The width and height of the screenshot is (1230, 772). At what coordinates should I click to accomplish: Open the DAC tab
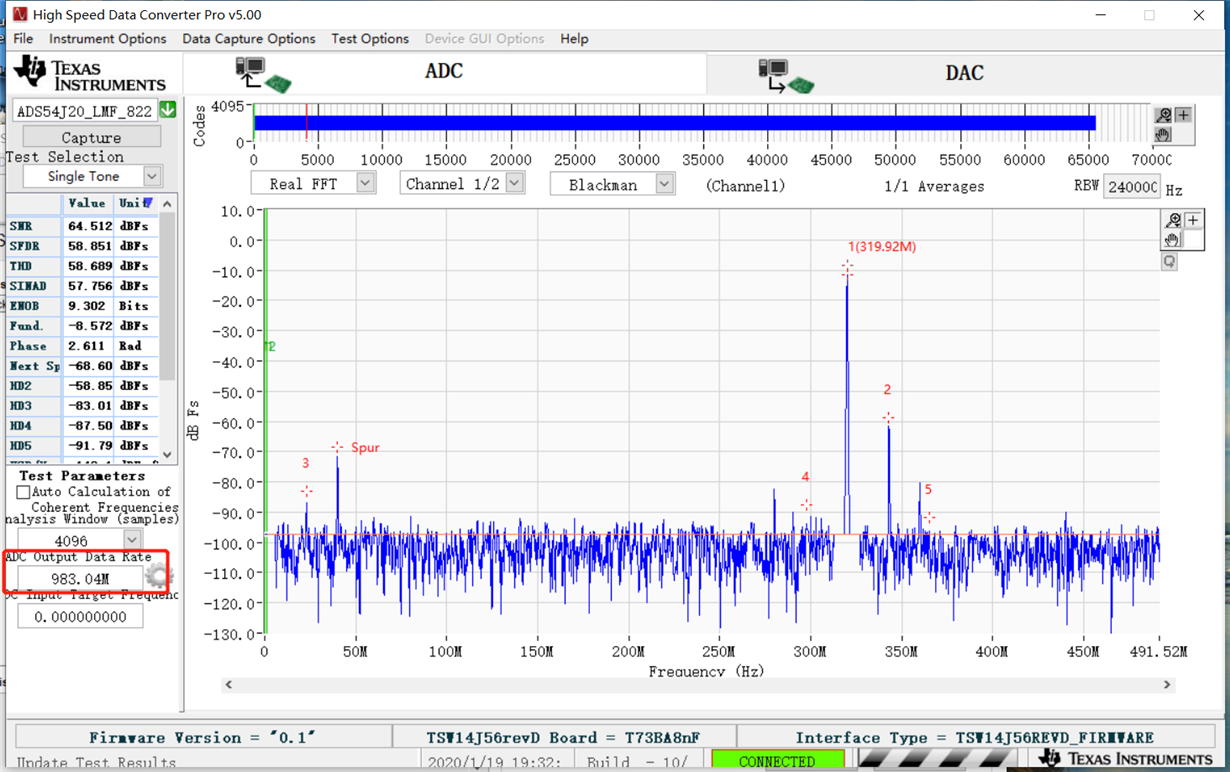[x=964, y=73]
